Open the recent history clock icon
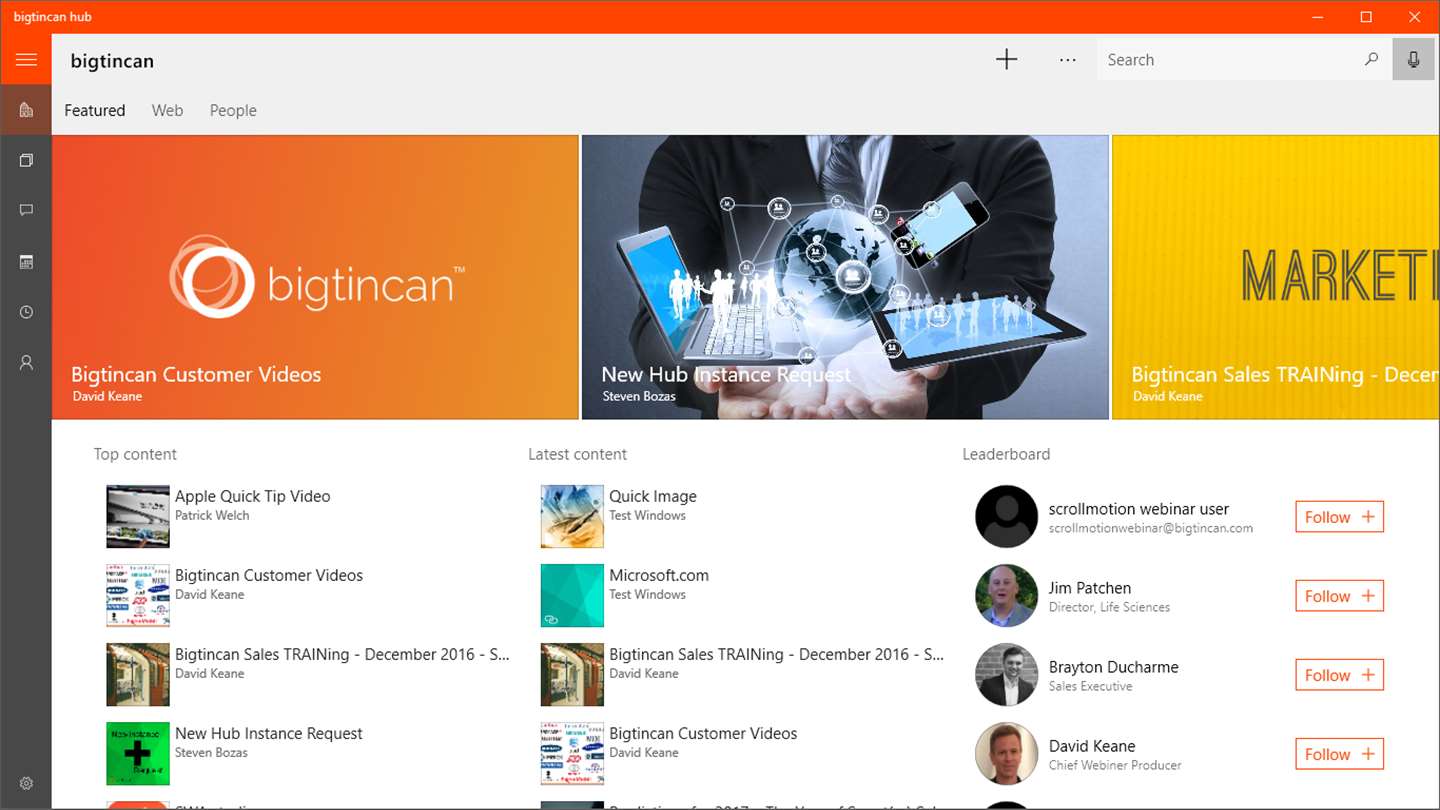 point(26,312)
